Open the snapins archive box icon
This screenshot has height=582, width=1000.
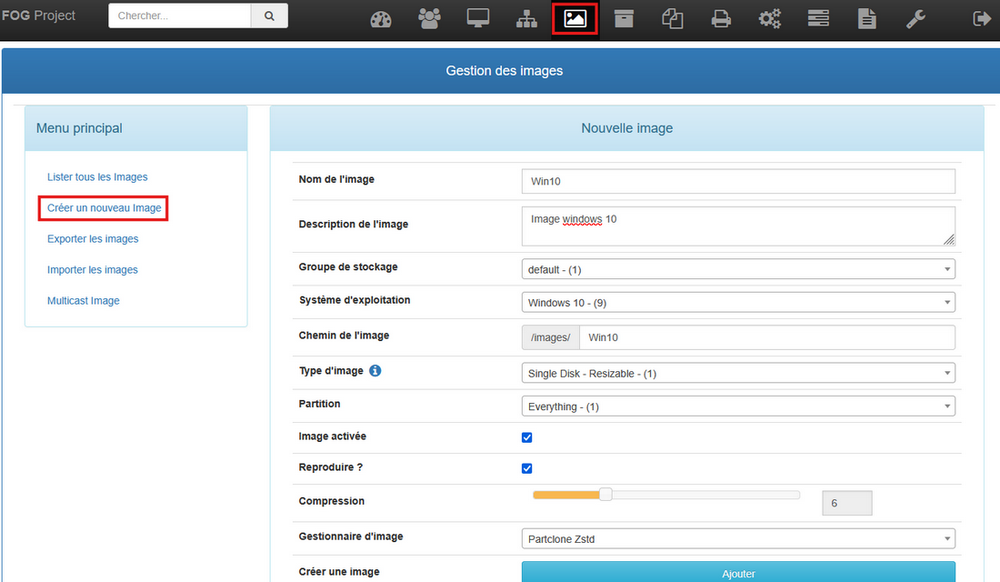point(624,19)
